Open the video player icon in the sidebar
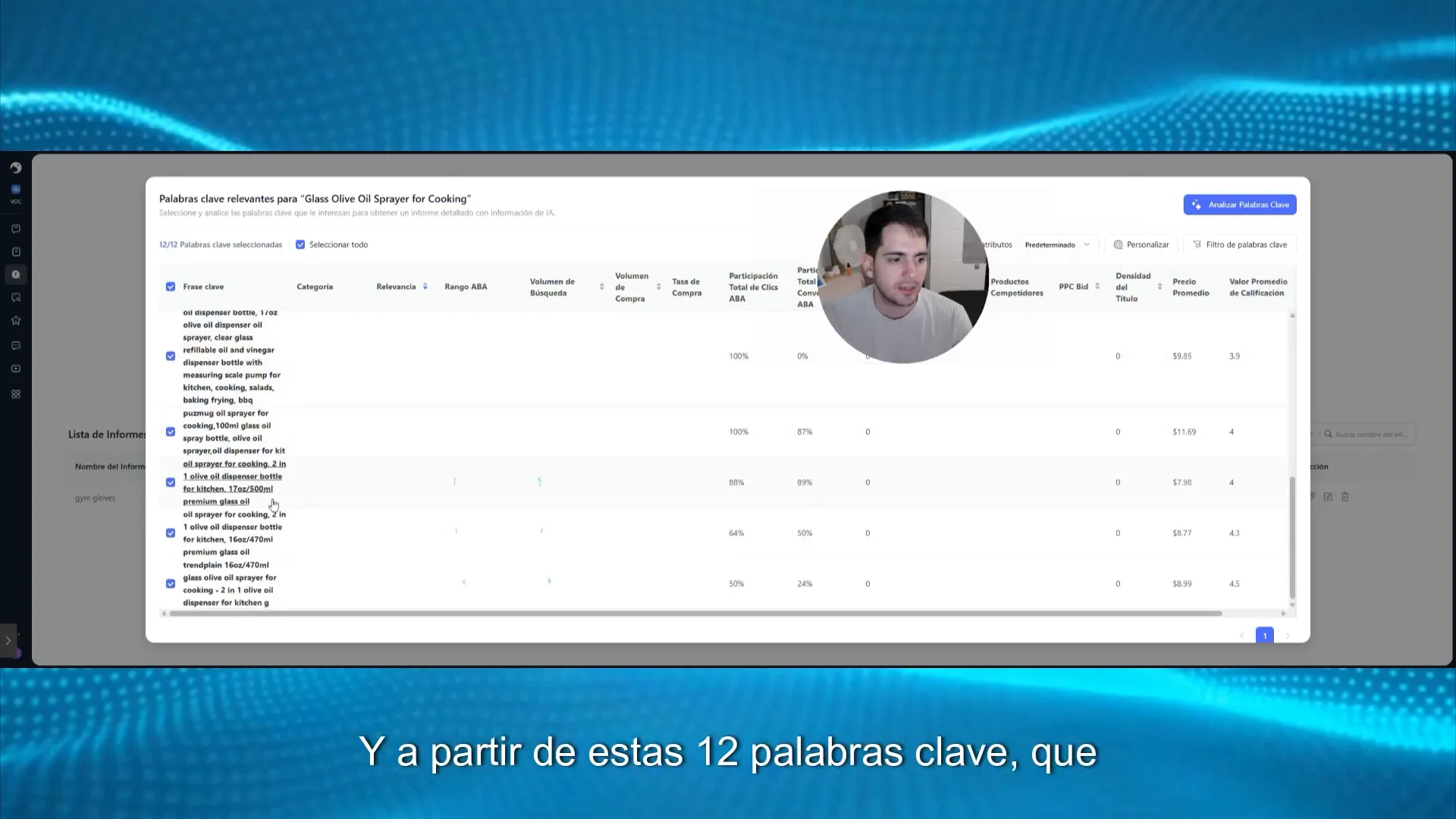 tap(16, 369)
